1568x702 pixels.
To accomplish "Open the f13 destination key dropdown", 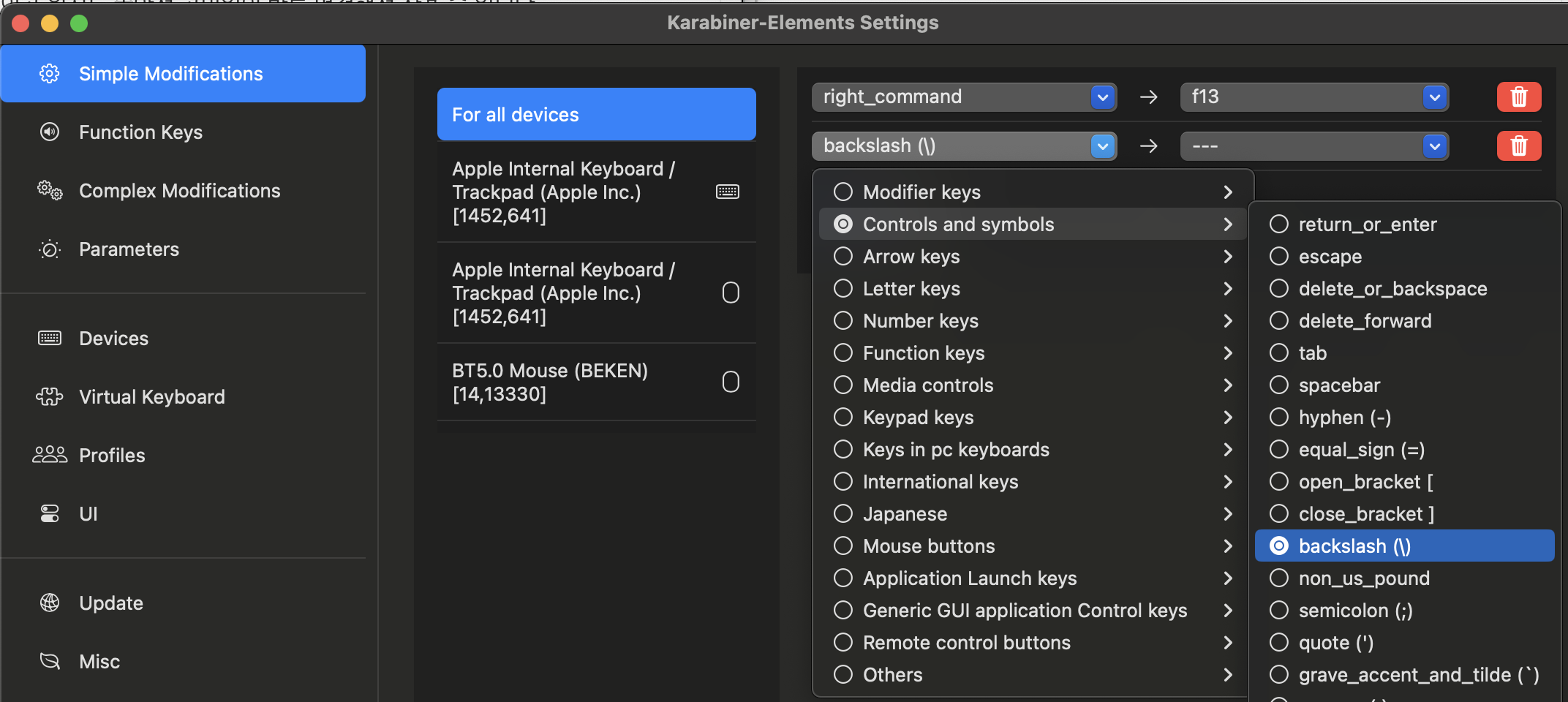I will (1314, 97).
